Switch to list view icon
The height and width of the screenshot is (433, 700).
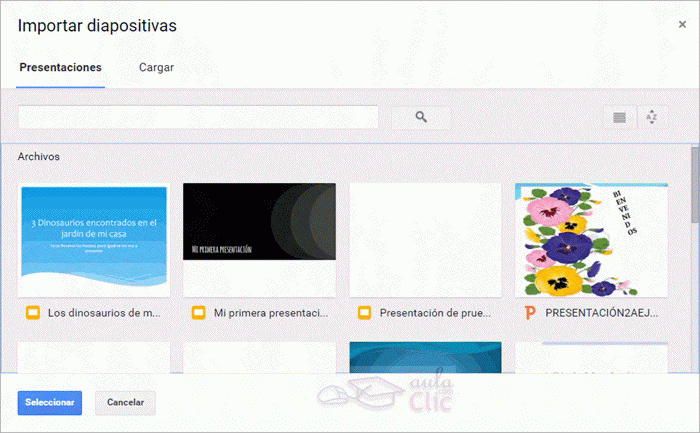point(620,117)
